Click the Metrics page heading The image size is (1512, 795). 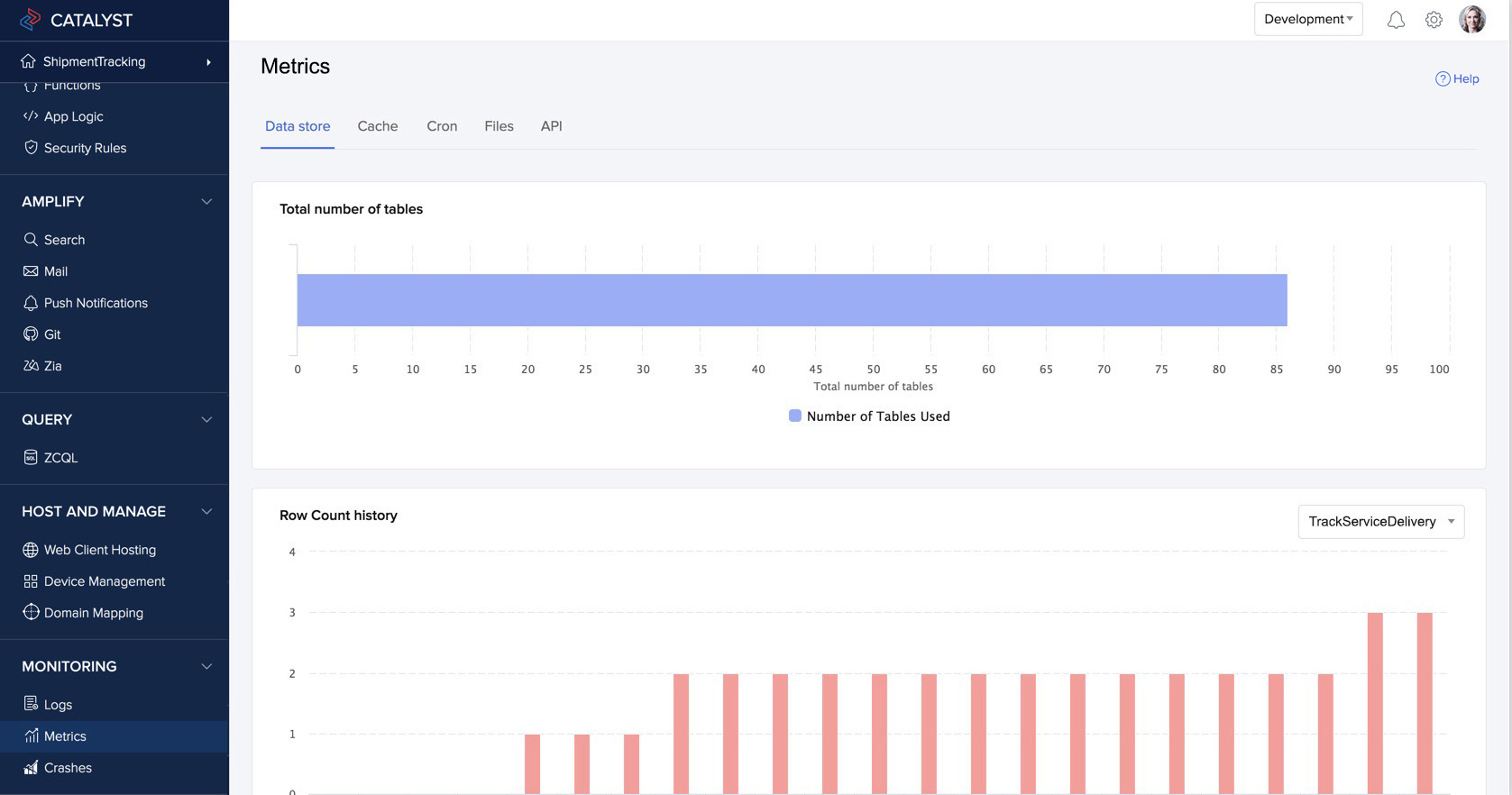[x=295, y=66]
